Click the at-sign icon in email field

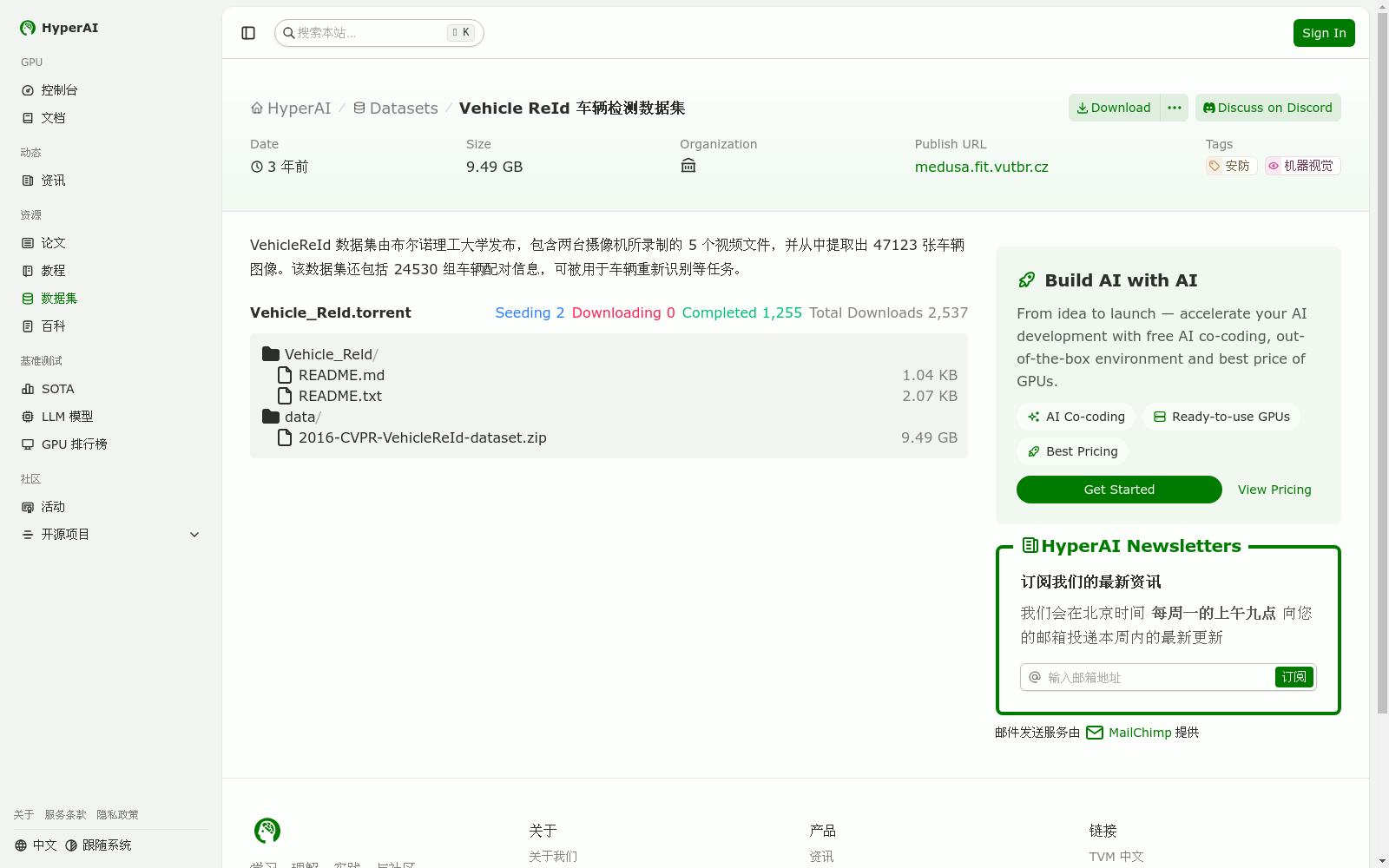pos(1035,677)
